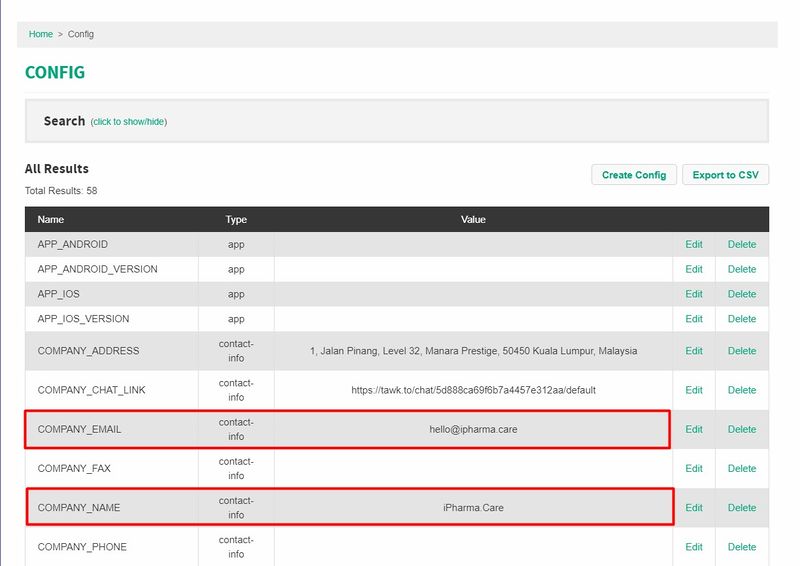
Task: Select the tawk.to chat link value
Action: [473, 390]
